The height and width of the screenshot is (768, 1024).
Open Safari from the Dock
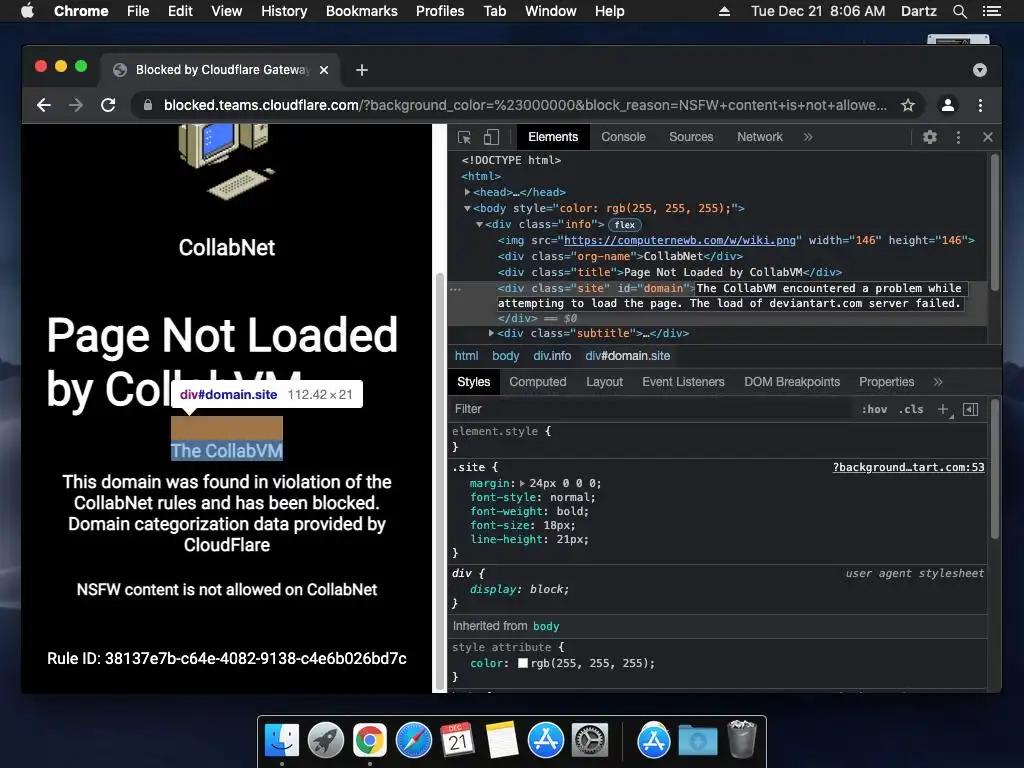click(414, 741)
